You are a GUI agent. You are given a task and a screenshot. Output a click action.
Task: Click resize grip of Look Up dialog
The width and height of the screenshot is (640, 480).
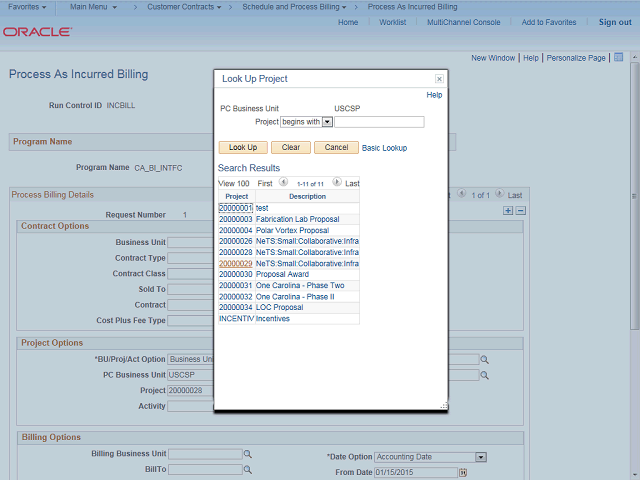(444, 406)
